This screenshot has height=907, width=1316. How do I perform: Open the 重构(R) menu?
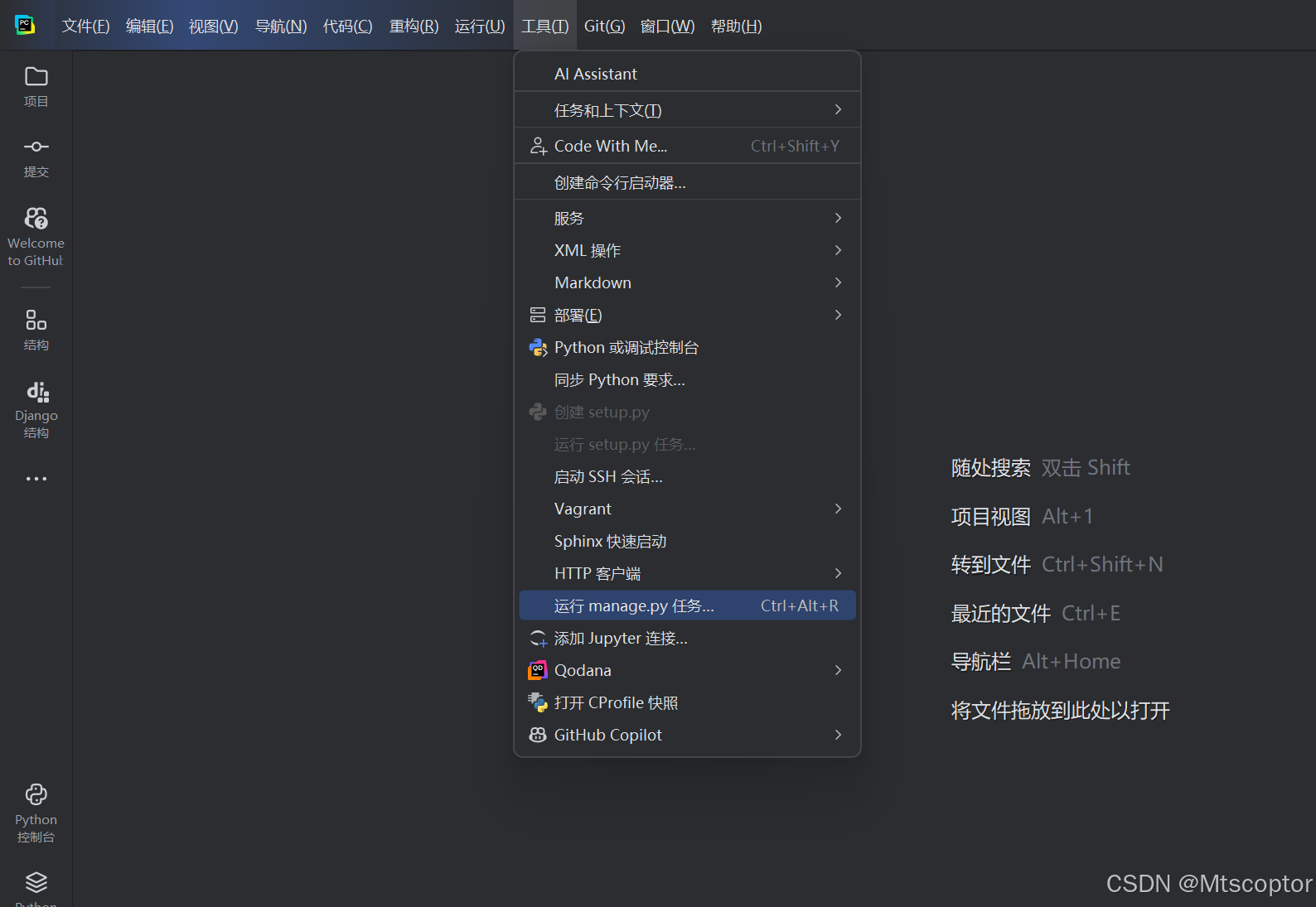pos(414,26)
